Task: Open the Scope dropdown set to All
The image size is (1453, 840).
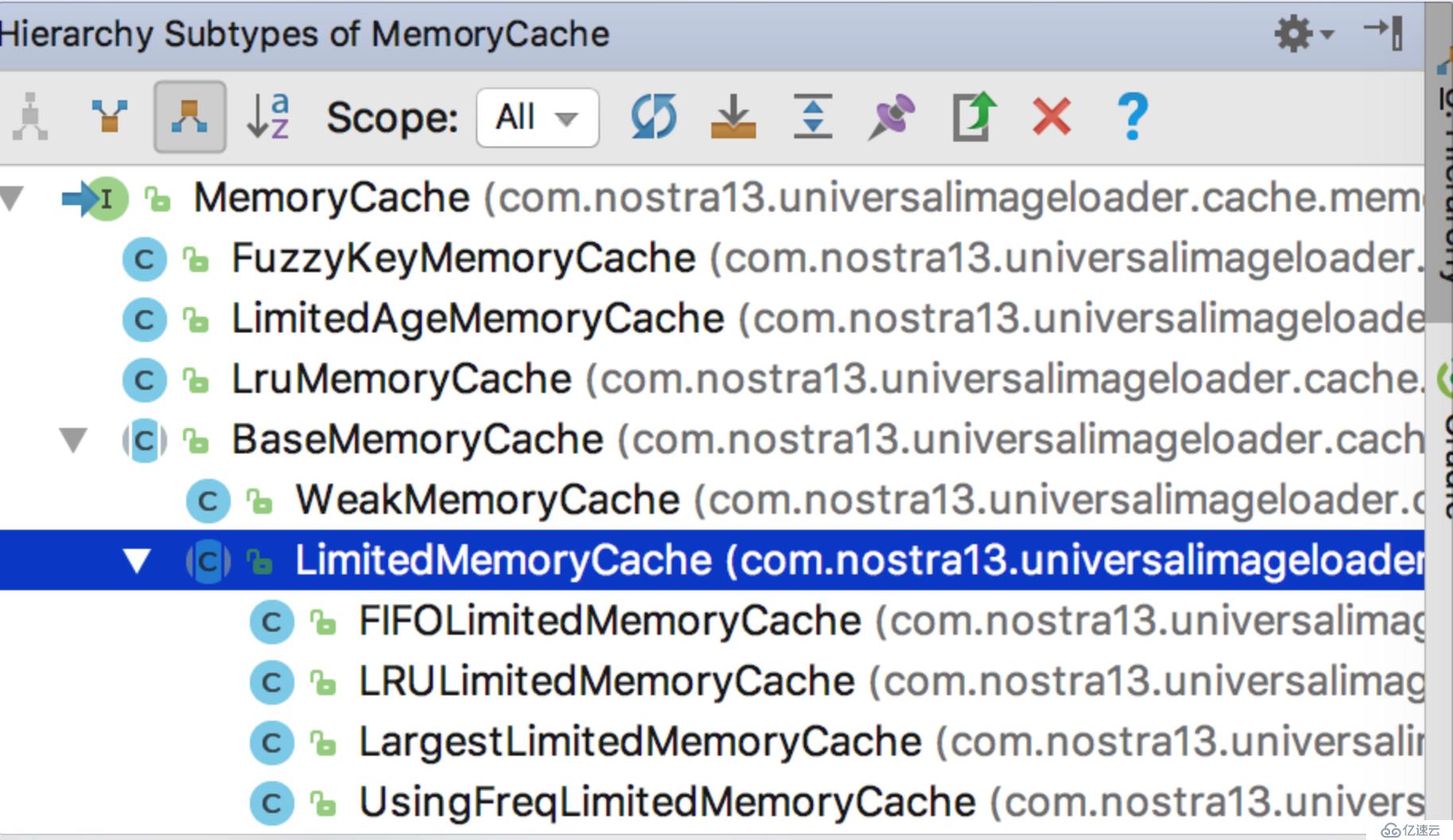Action: tap(537, 118)
